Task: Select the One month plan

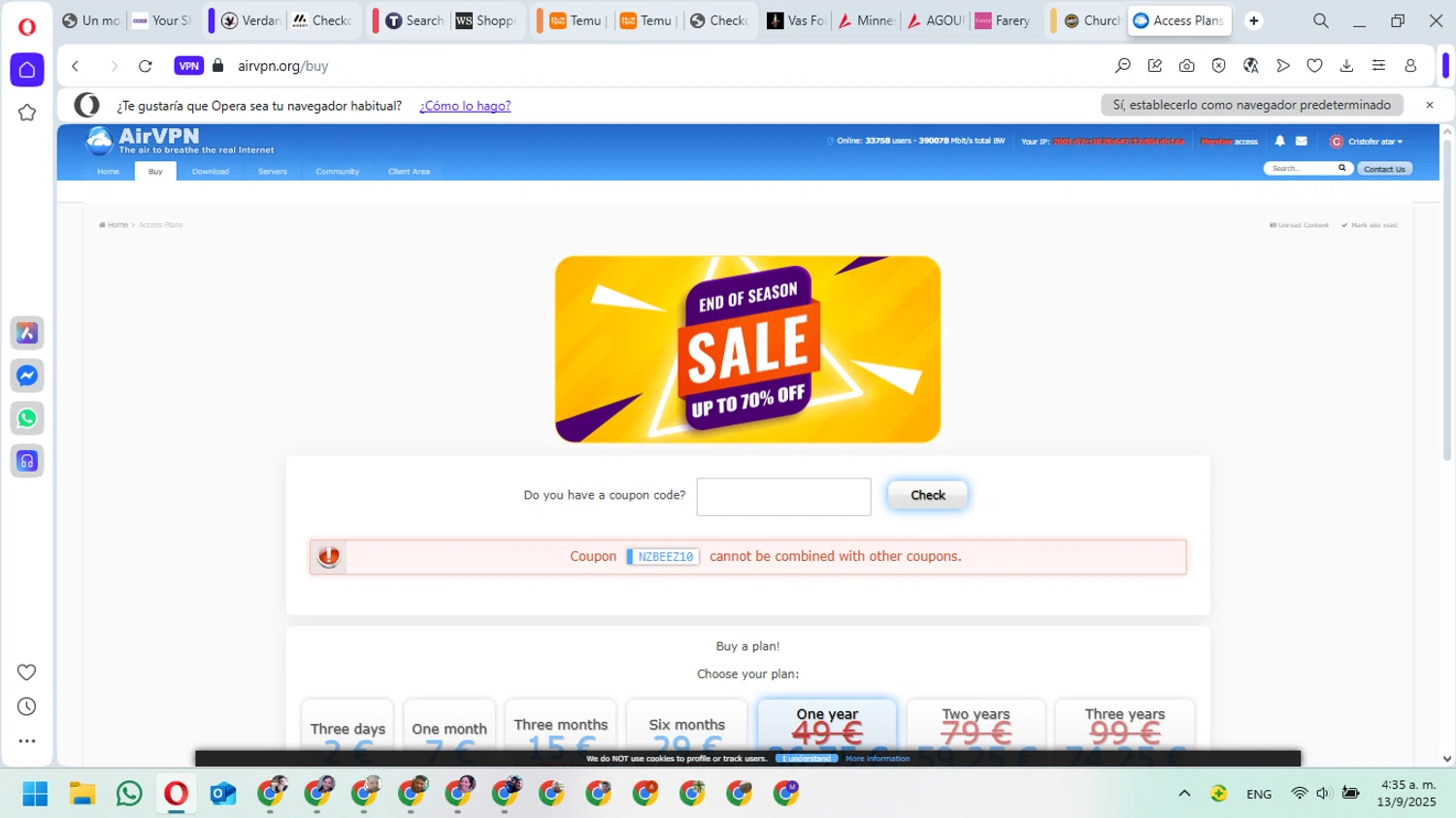Action: [449, 726]
